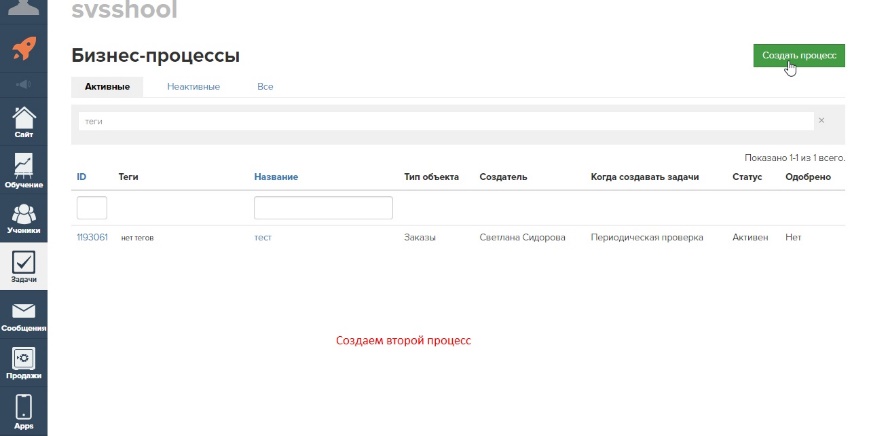Click the speaker notifications icon
871x436 pixels.
pyautogui.click(x=24, y=84)
